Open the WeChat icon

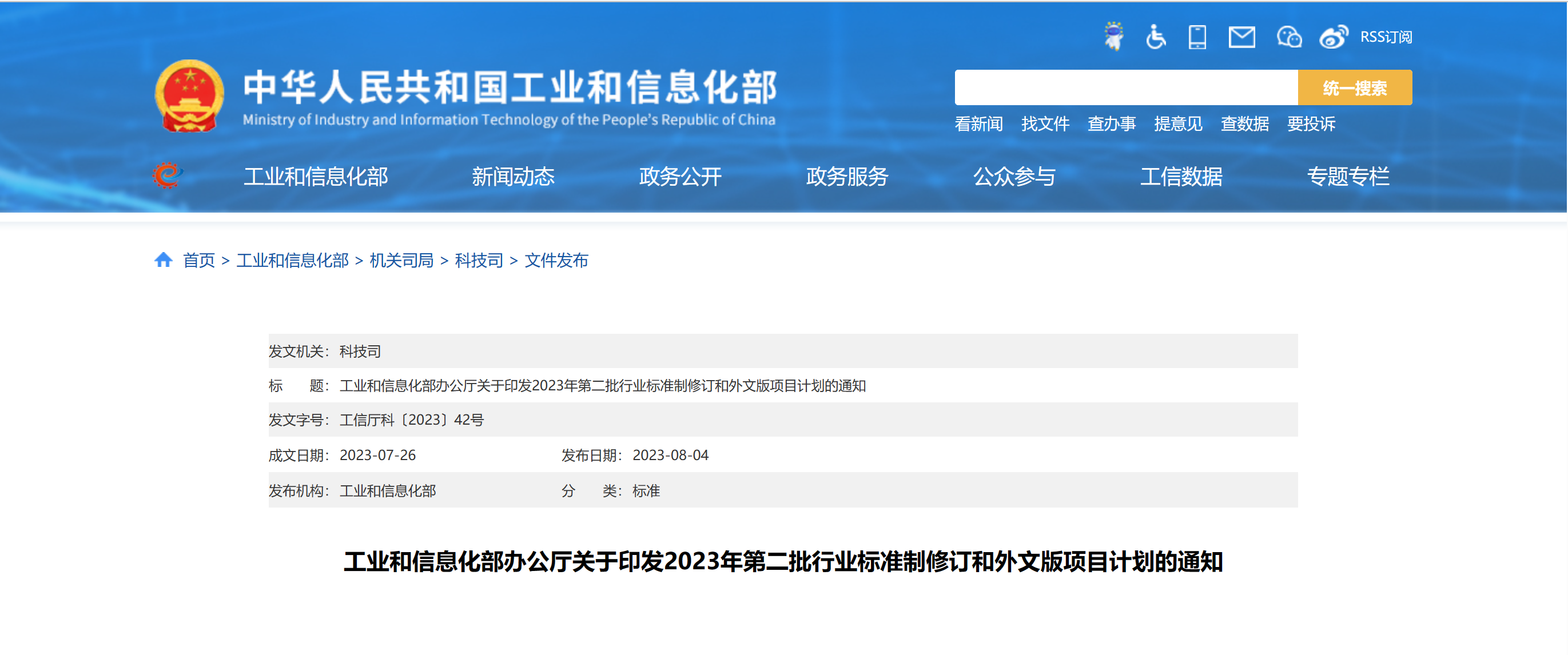(1288, 37)
